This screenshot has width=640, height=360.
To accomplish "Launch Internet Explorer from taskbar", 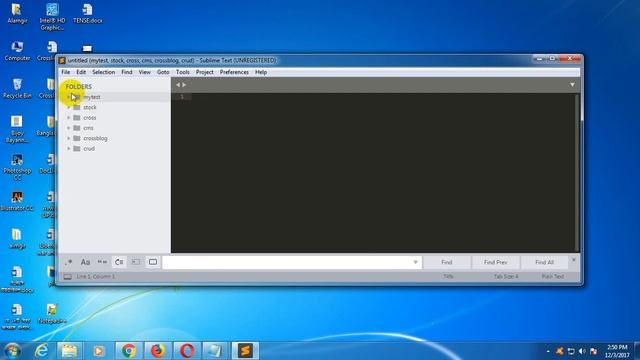I will 42,351.
